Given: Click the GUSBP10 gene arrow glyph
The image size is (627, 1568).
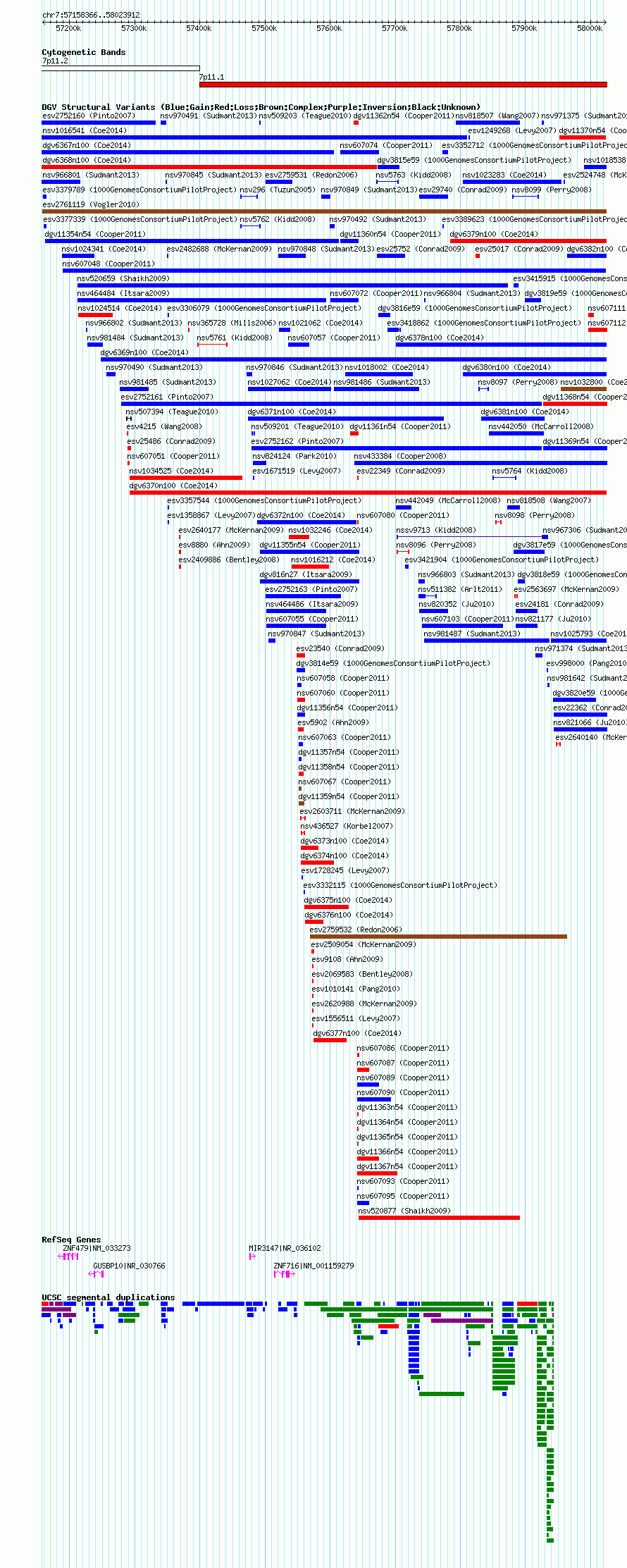Looking at the screenshot, I should click(x=96, y=1274).
